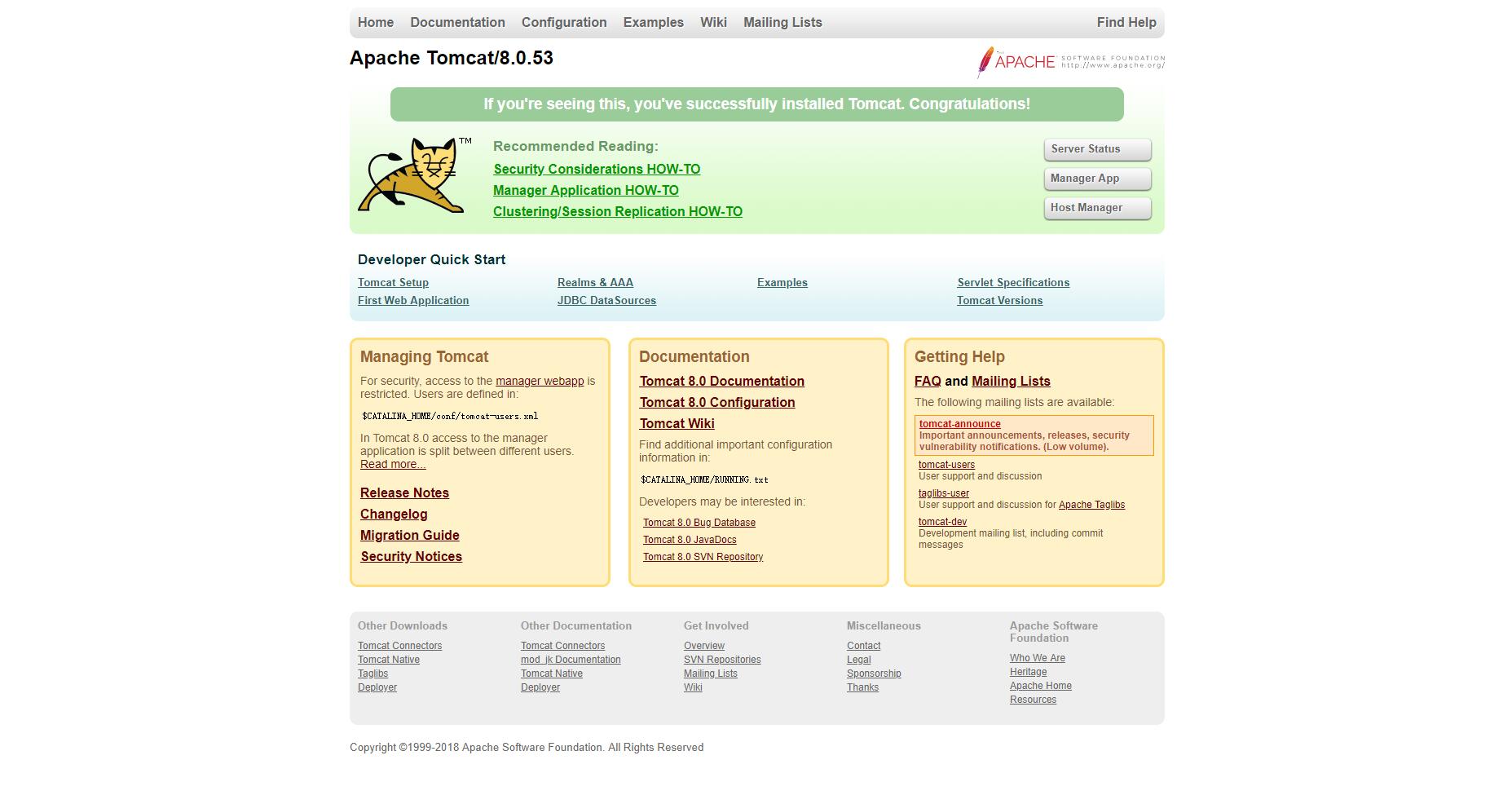1512x804 pixels.
Task: Open Contact link under Miscellaneous
Action: (x=863, y=646)
